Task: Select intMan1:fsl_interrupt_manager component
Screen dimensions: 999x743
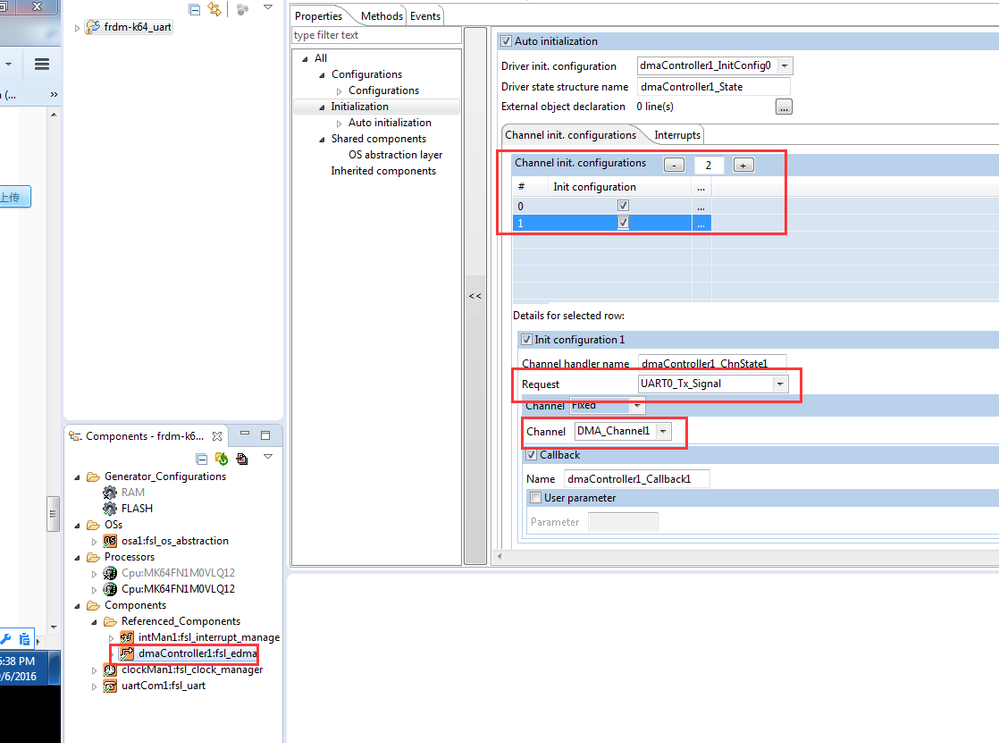Action: point(208,637)
